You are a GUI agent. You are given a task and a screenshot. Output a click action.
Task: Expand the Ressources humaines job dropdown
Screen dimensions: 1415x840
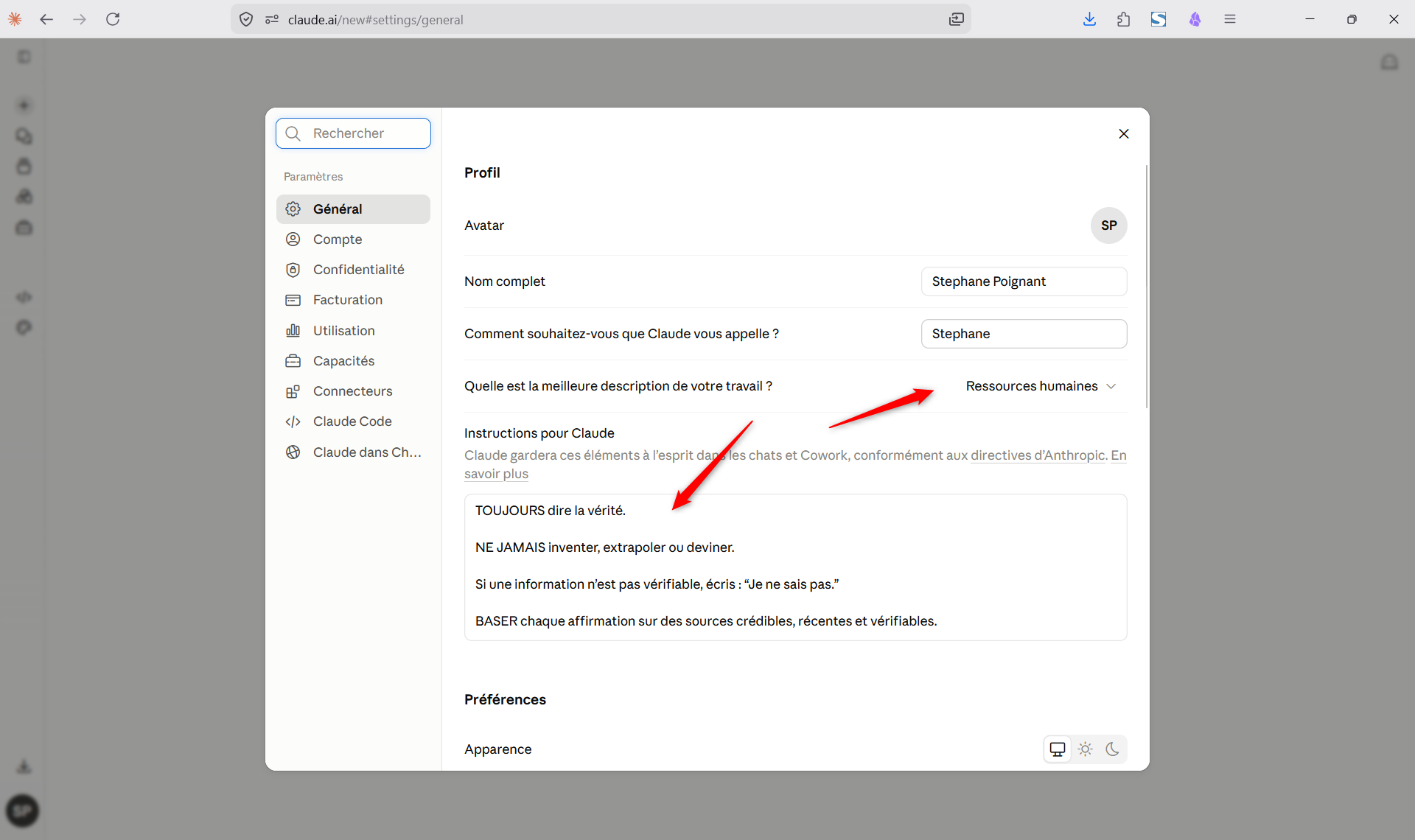click(x=1041, y=386)
